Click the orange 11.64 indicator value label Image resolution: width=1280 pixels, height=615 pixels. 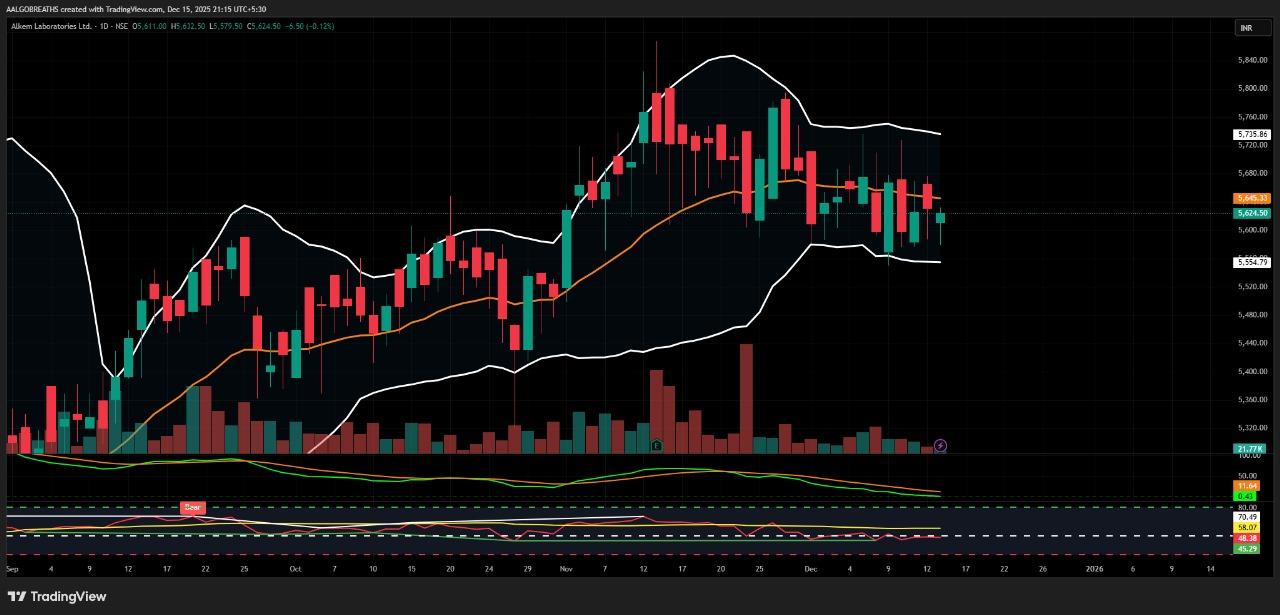1247,486
